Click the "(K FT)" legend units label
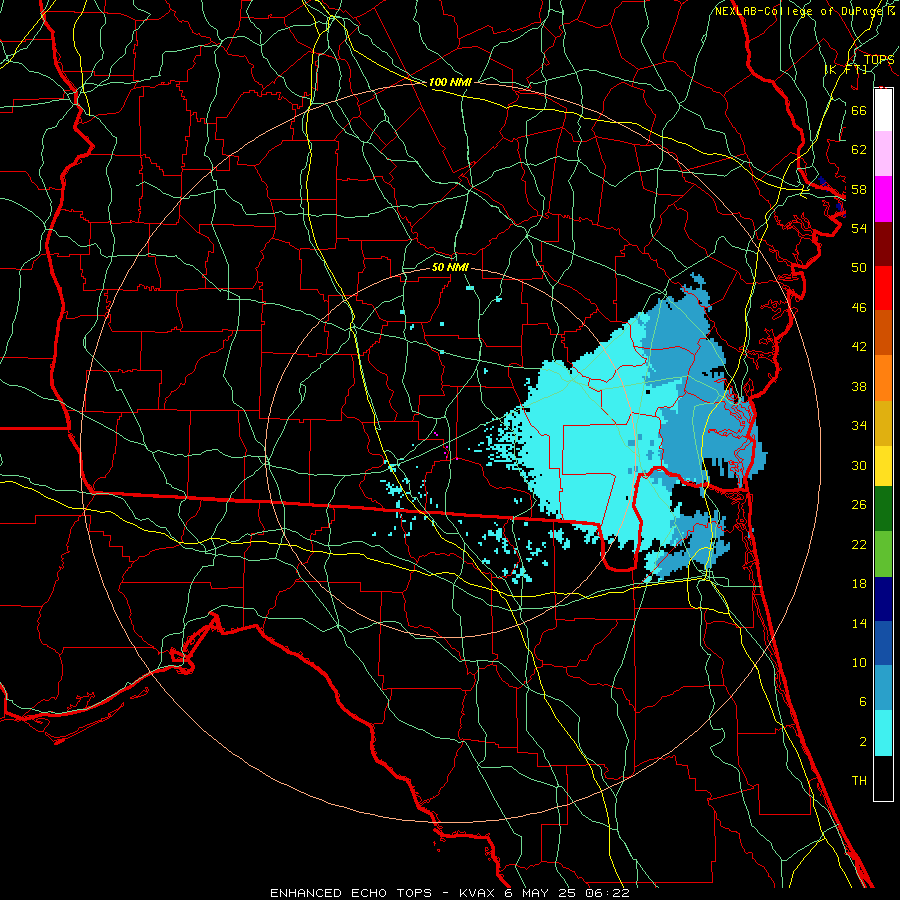The width and height of the screenshot is (900, 900). pos(846,69)
